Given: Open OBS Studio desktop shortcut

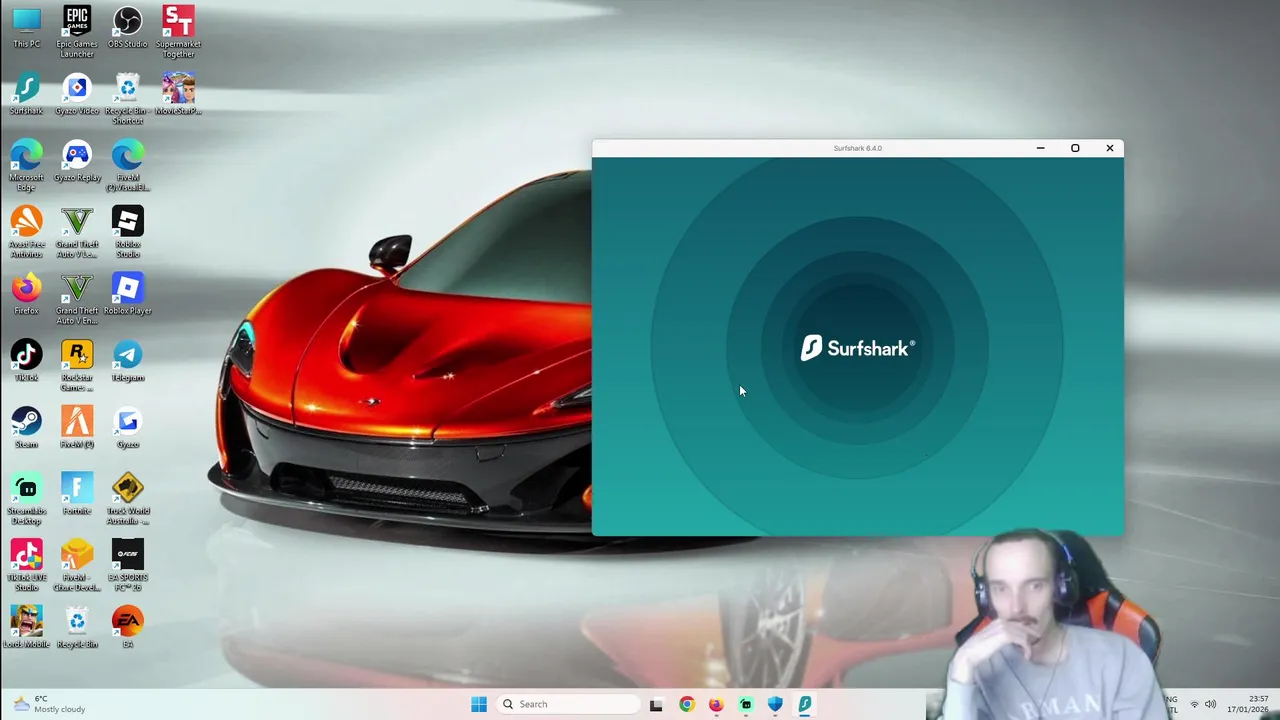Looking at the screenshot, I should pyautogui.click(x=127, y=27).
